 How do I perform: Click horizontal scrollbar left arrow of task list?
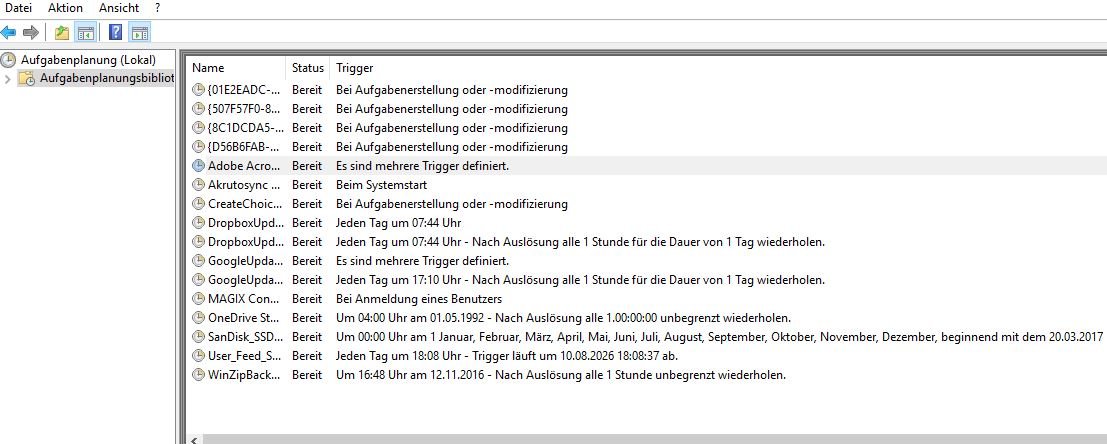pyautogui.click(x=195, y=439)
